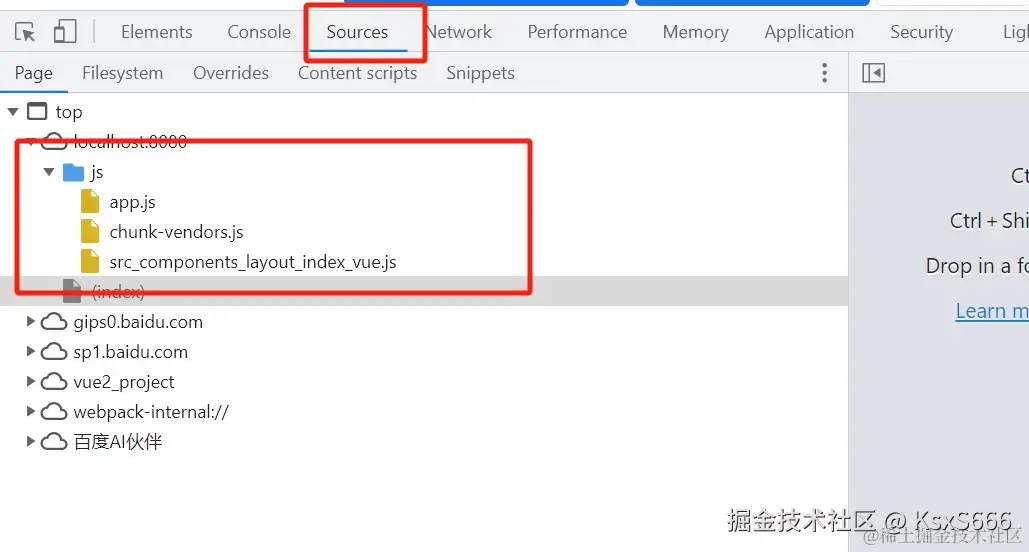Viewport: 1029px width, 552px height.
Task: Select the (index) file entry
Action: pos(118,292)
